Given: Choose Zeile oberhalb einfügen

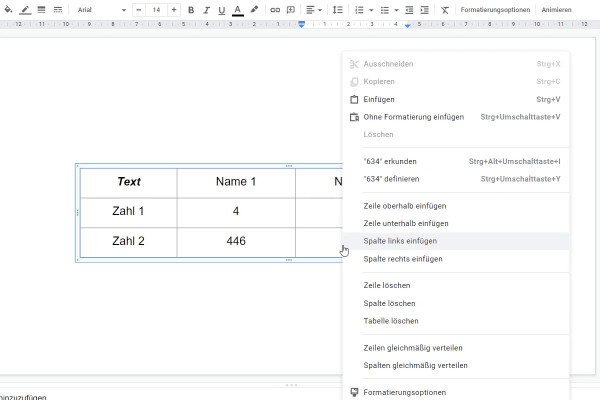Looking at the screenshot, I should (x=455, y=206).
